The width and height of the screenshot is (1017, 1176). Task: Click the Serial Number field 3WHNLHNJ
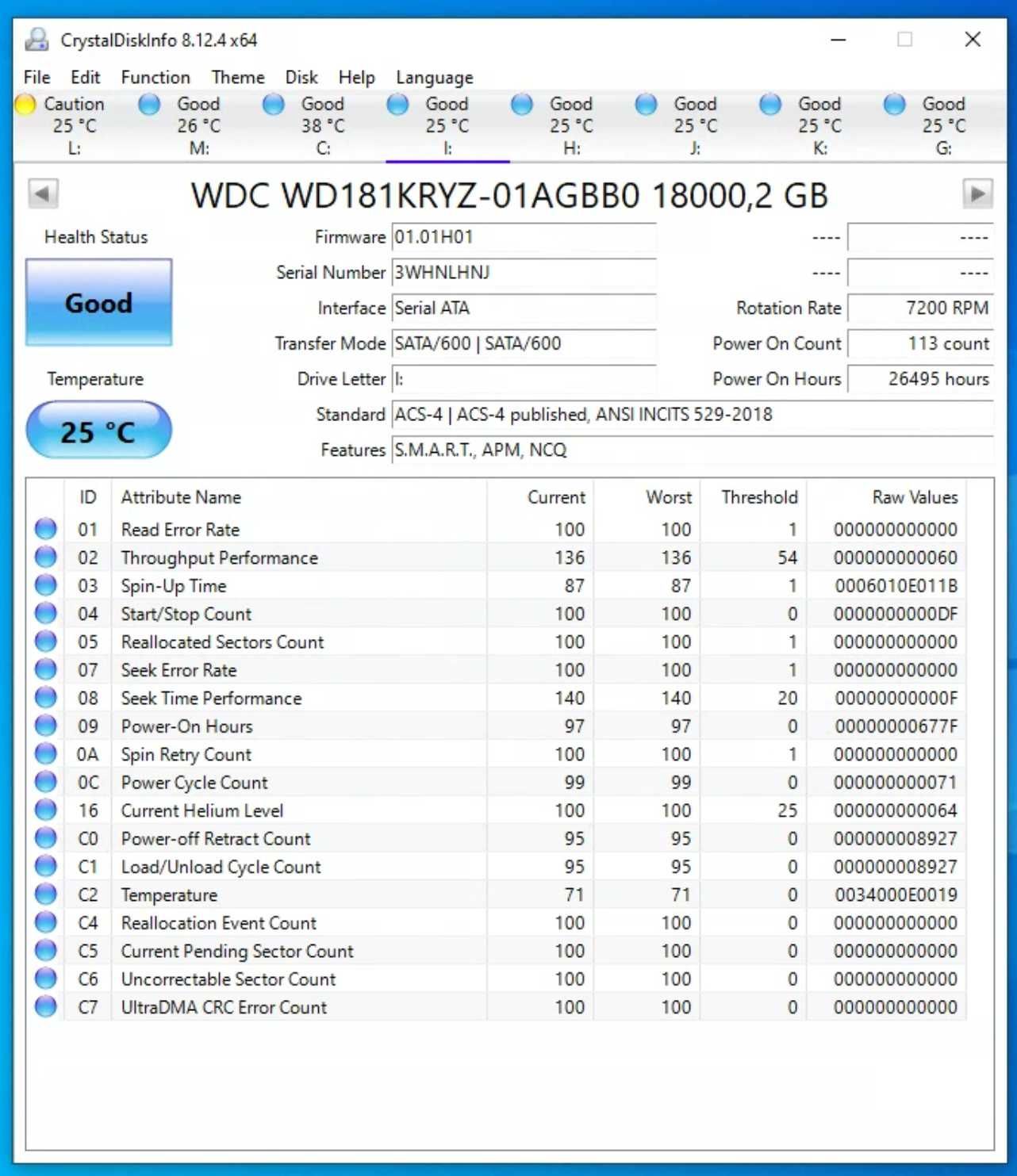coord(524,273)
